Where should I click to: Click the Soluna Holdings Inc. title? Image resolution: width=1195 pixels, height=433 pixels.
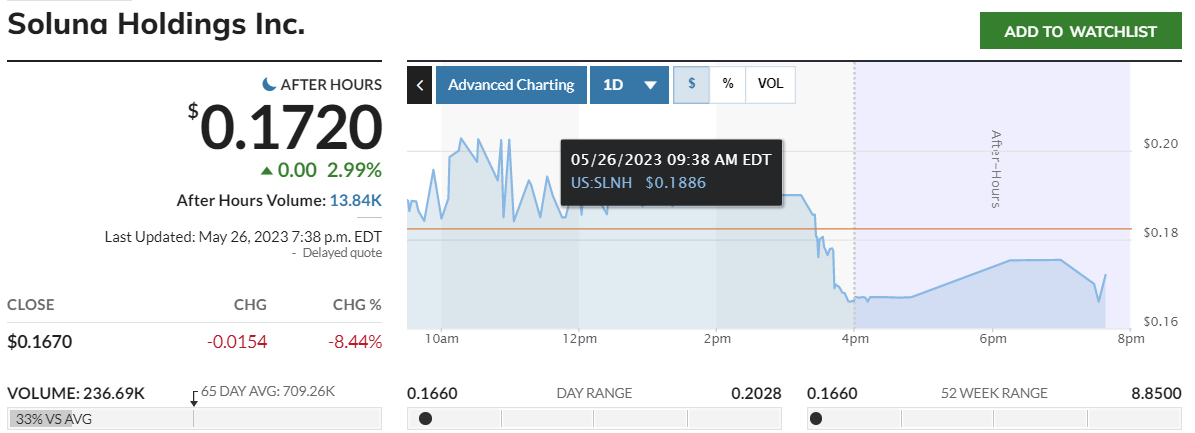point(157,24)
